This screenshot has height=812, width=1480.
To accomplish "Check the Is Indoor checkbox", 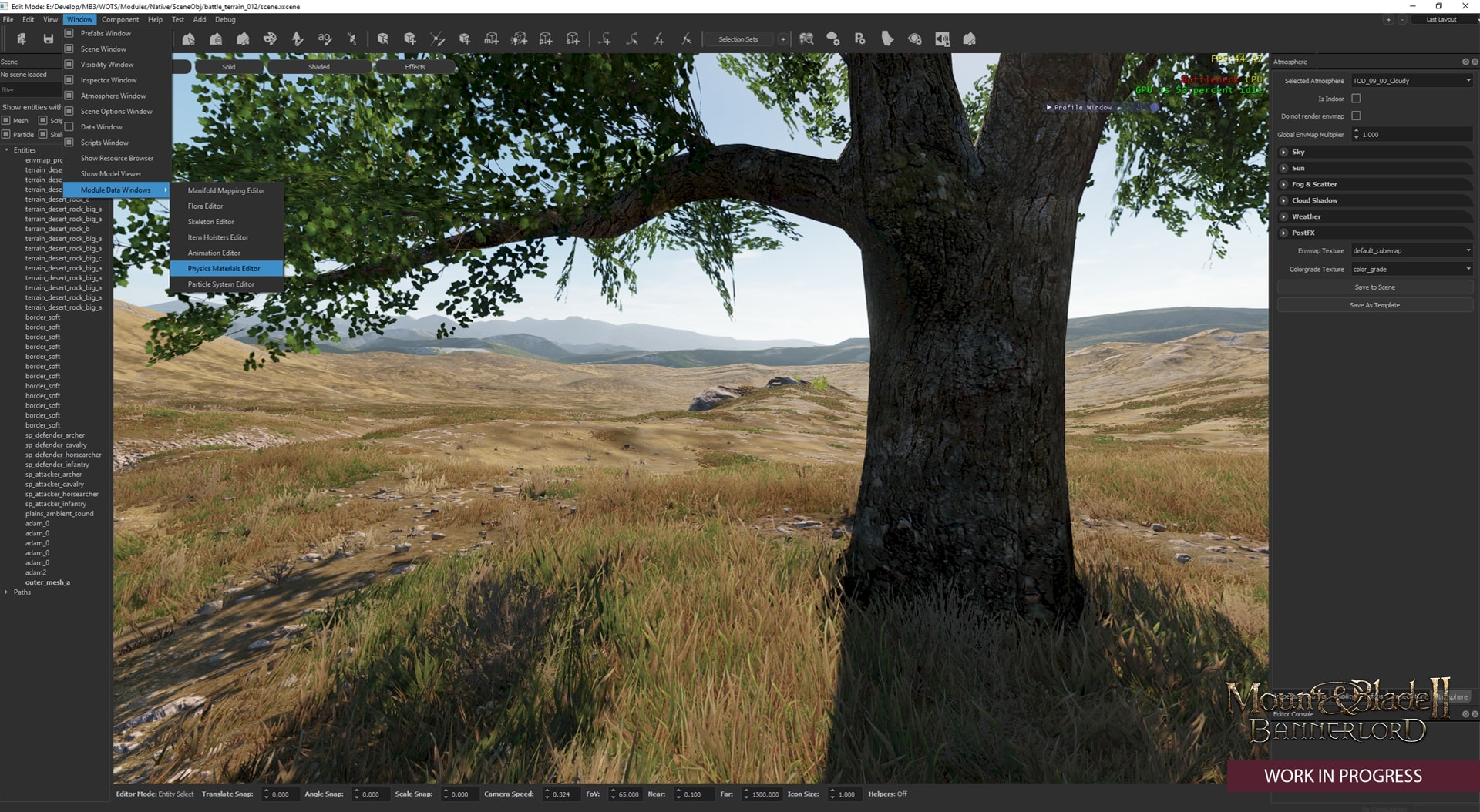I will [x=1356, y=99].
